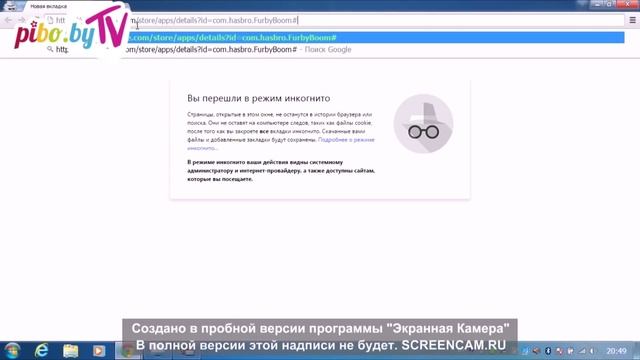Choose the 'Поиск Google' search suggestion row

tap(335, 49)
